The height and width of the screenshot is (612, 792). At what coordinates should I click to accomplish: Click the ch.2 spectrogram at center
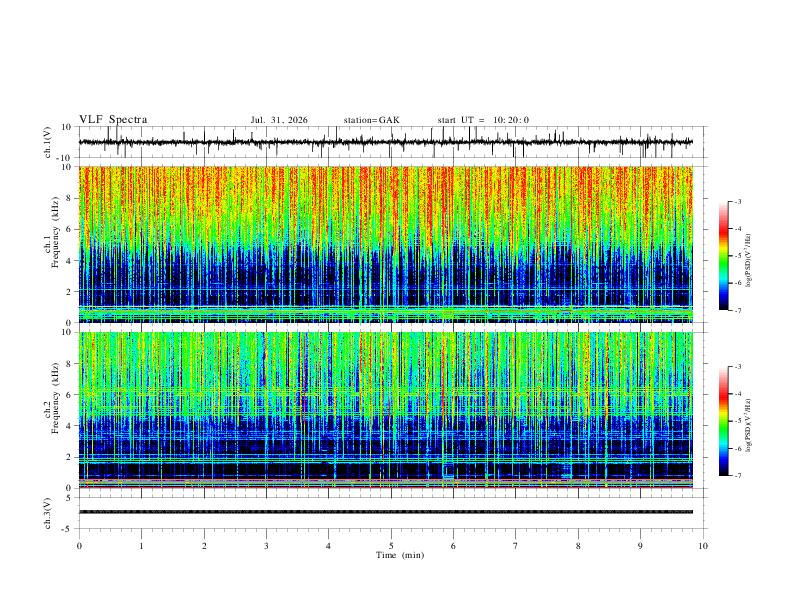coord(386,410)
